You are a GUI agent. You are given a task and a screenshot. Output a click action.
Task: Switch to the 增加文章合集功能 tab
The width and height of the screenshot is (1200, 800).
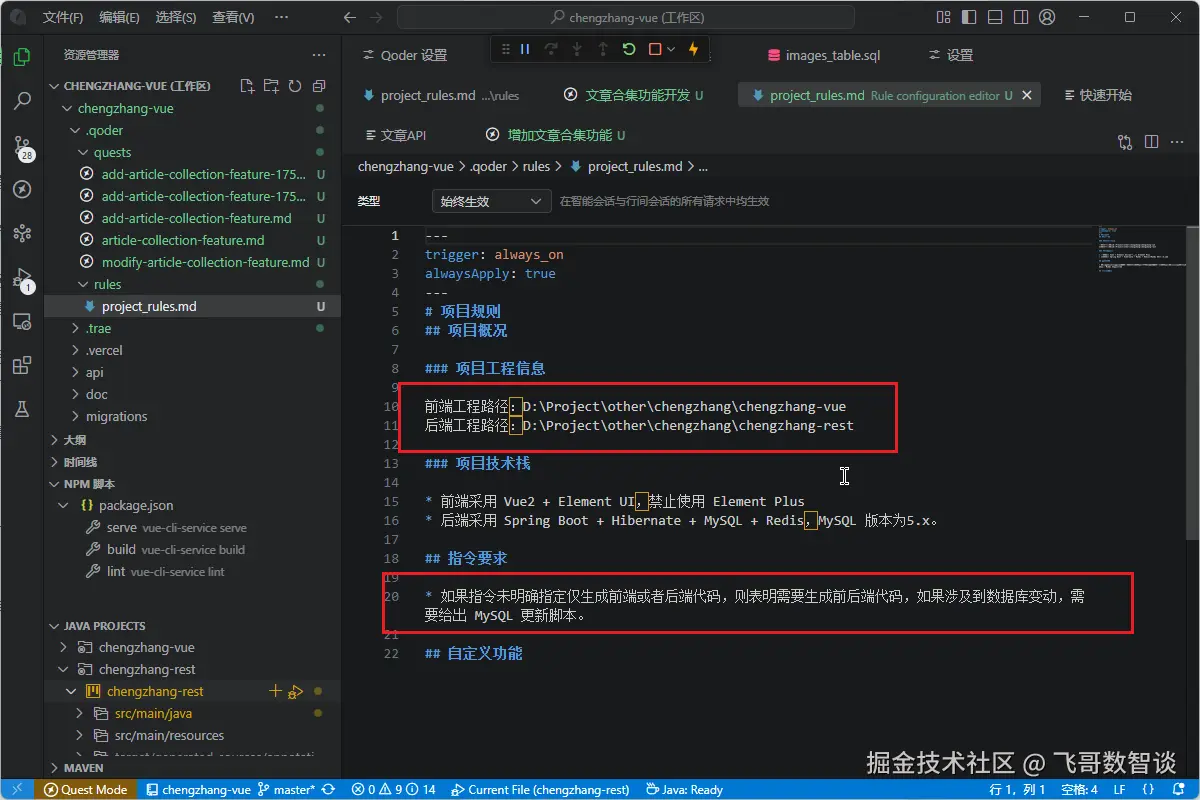(556, 135)
